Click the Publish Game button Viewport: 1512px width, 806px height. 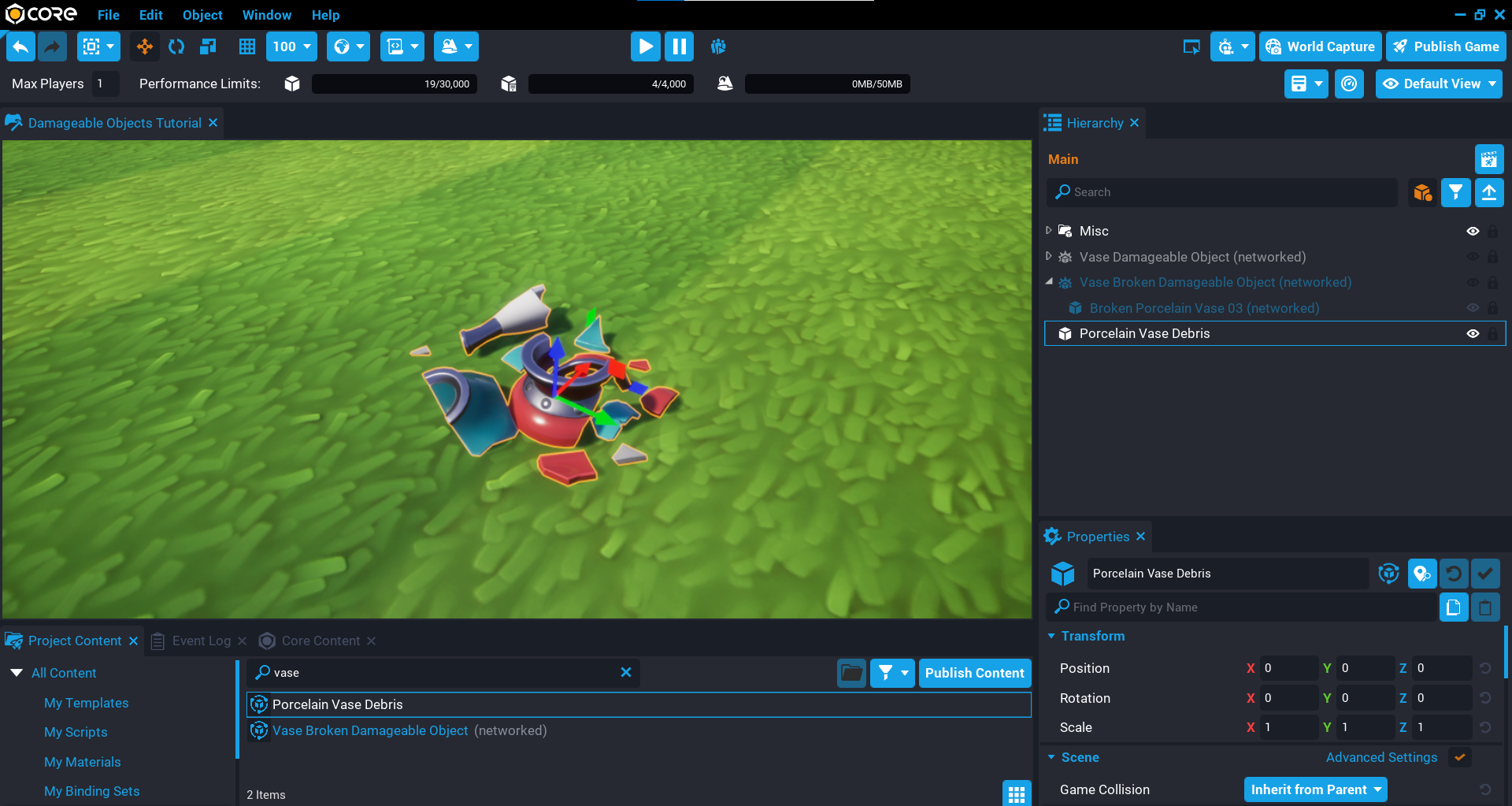pos(1447,46)
